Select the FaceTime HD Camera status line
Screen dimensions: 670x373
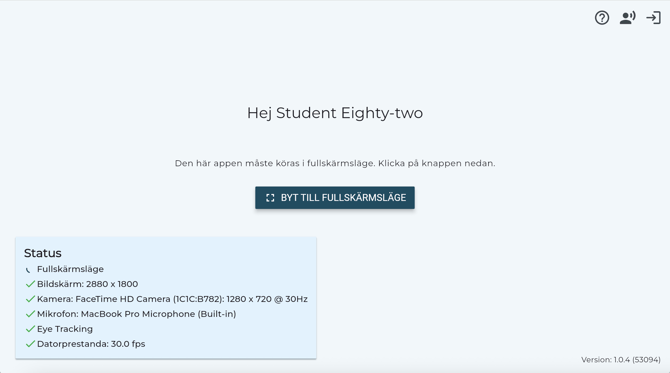(172, 299)
